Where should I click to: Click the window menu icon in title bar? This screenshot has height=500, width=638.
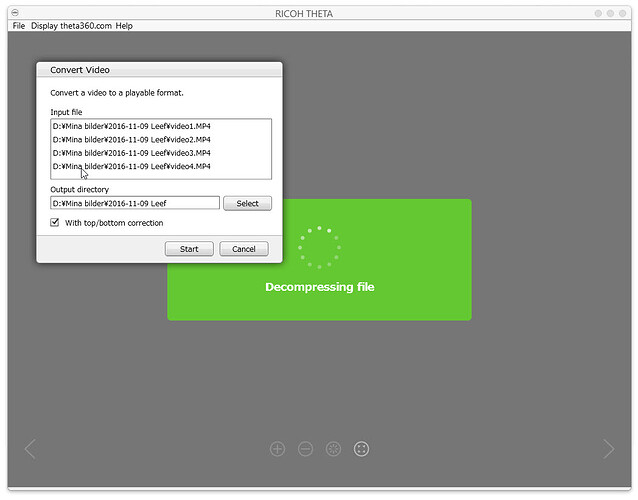point(15,13)
